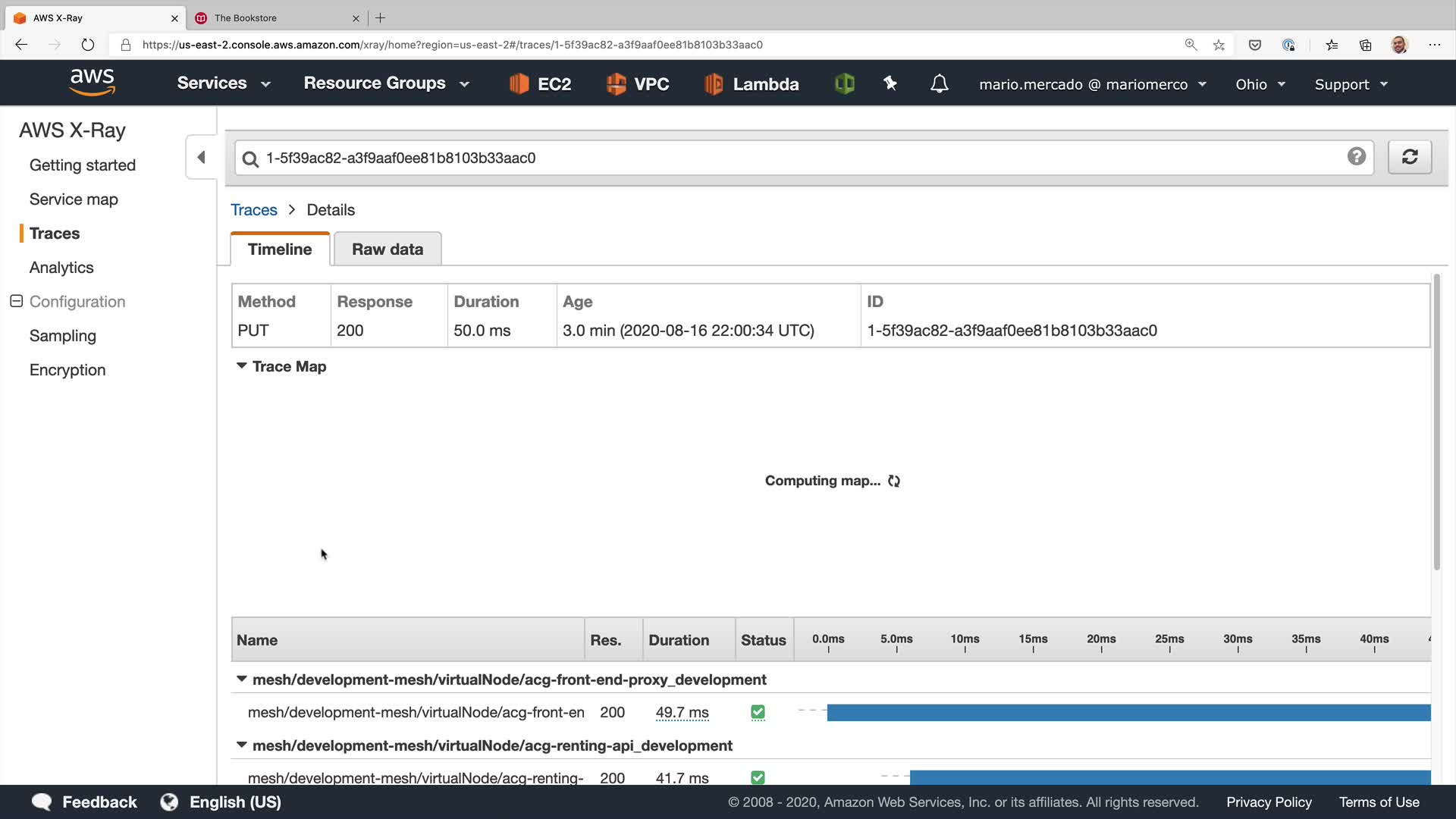Click the AWS logo home icon
1456x819 pixels.
coord(92,82)
